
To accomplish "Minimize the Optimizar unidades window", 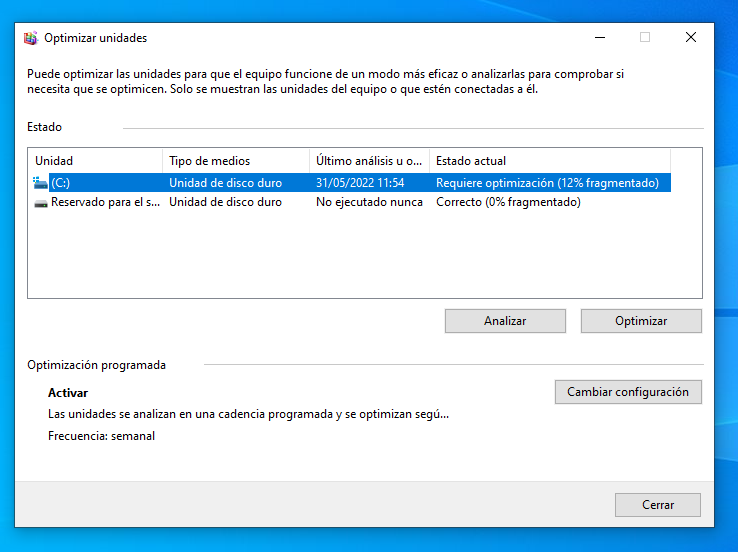I will 600,38.
